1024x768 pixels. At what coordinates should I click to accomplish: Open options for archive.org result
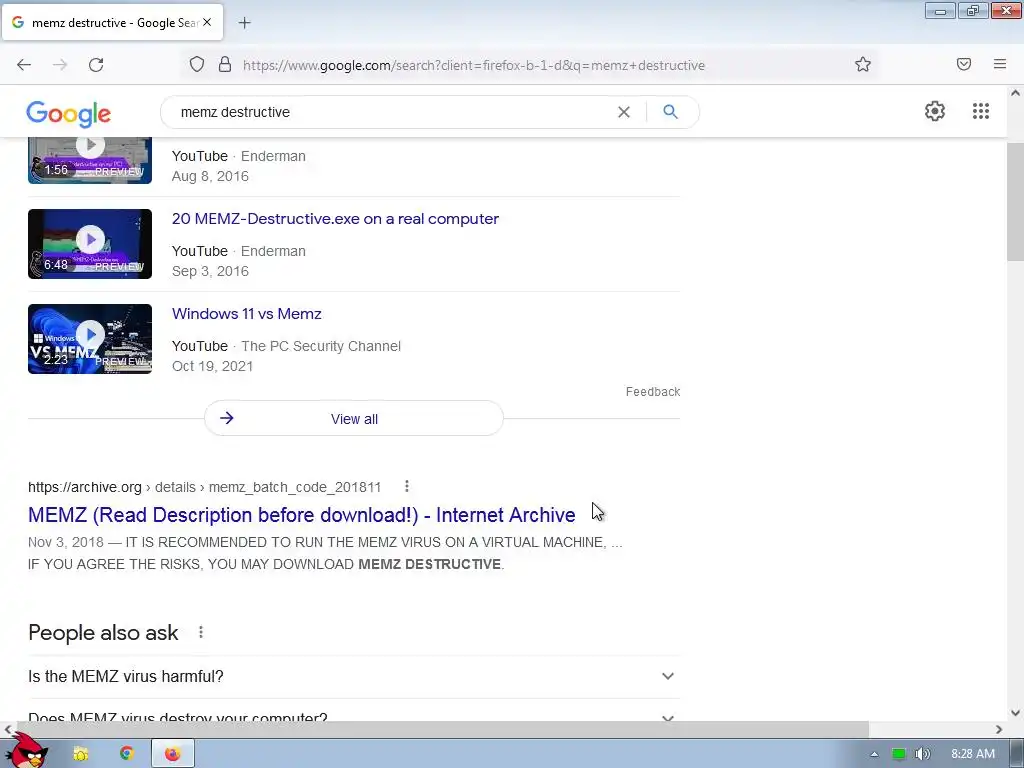406,487
